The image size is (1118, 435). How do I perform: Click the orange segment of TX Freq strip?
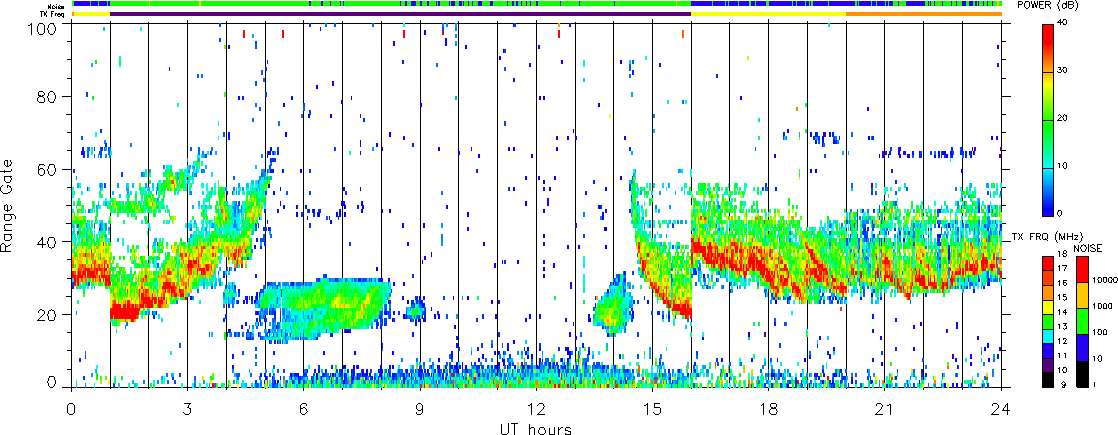(924, 14)
